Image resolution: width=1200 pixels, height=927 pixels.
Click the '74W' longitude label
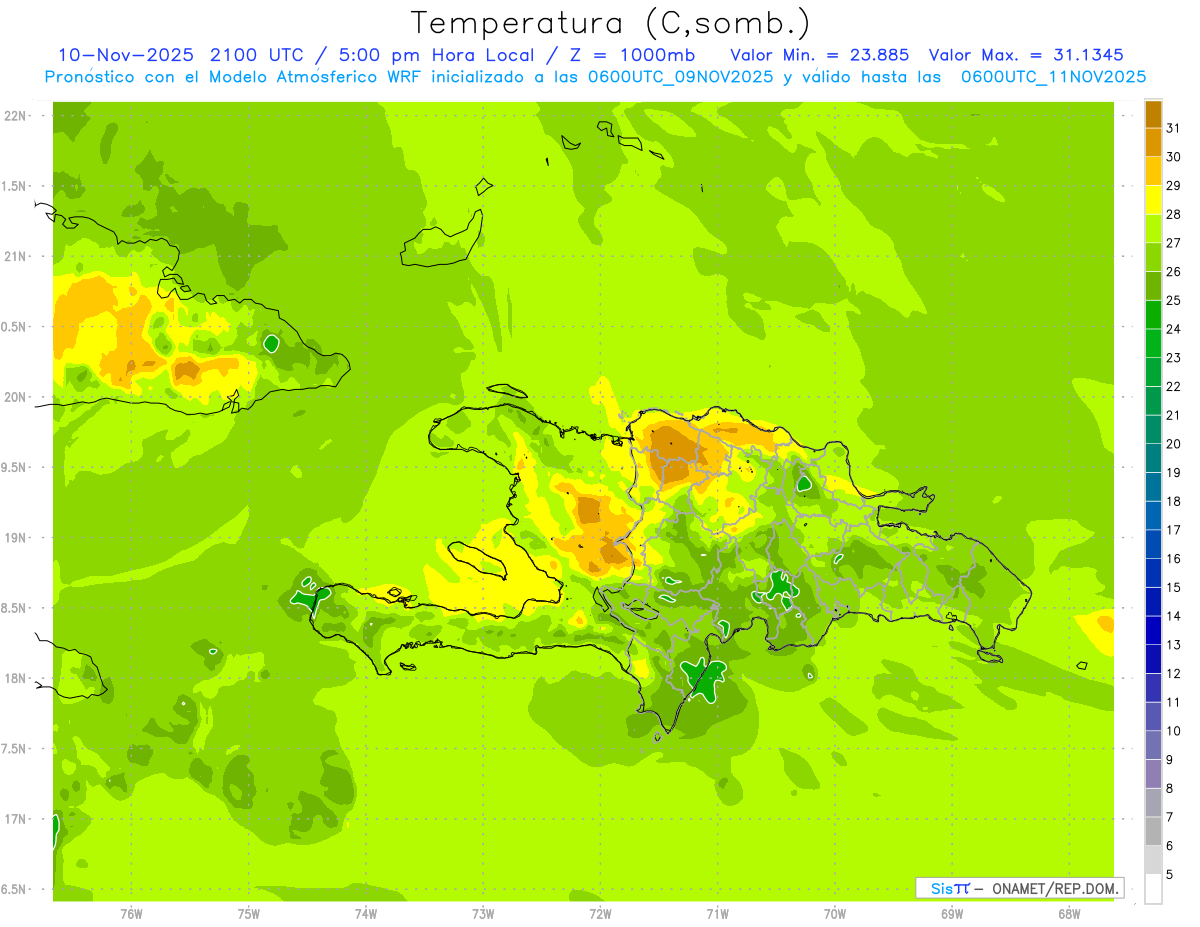tap(366, 914)
